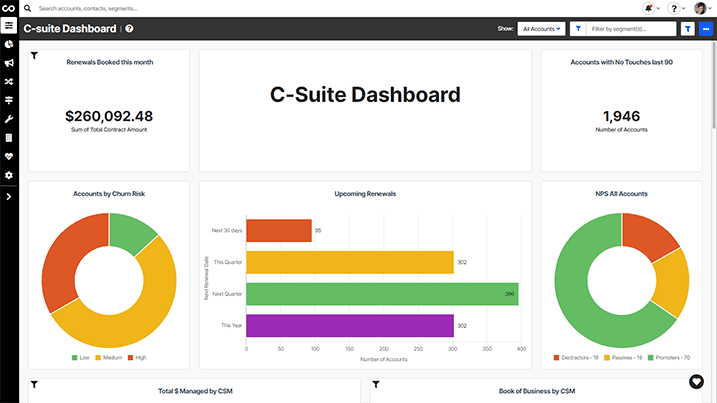This screenshot has height=403, width=717.
Task: Open the shuffle journeys icon in sidebar
Action: click(9, 81)
